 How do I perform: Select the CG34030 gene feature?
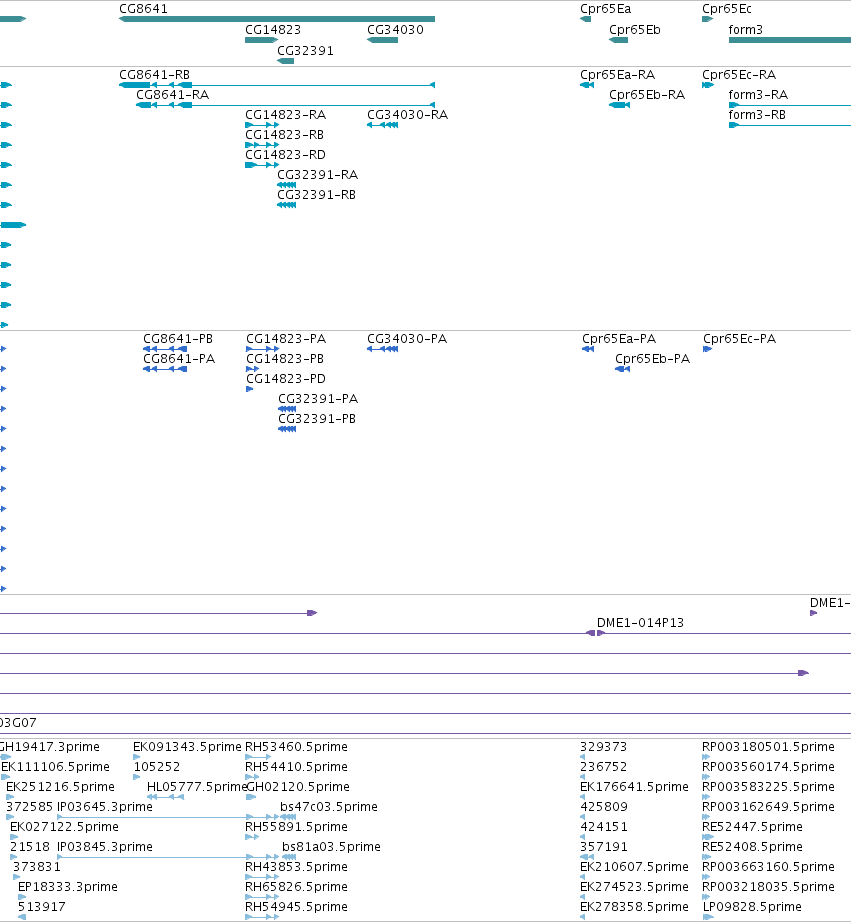[382, 40]
